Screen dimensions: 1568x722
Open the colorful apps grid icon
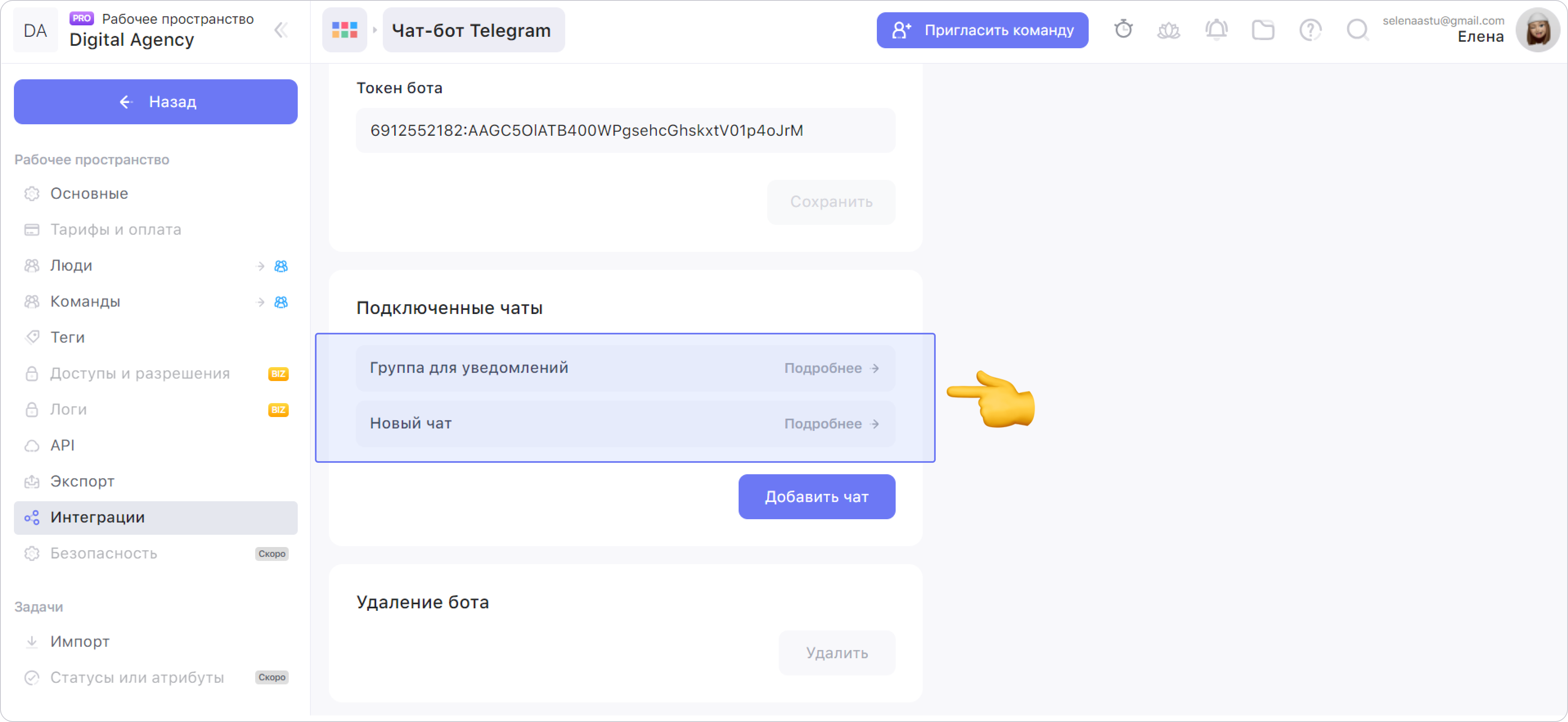pyautogui.click(x=344, y=30)
